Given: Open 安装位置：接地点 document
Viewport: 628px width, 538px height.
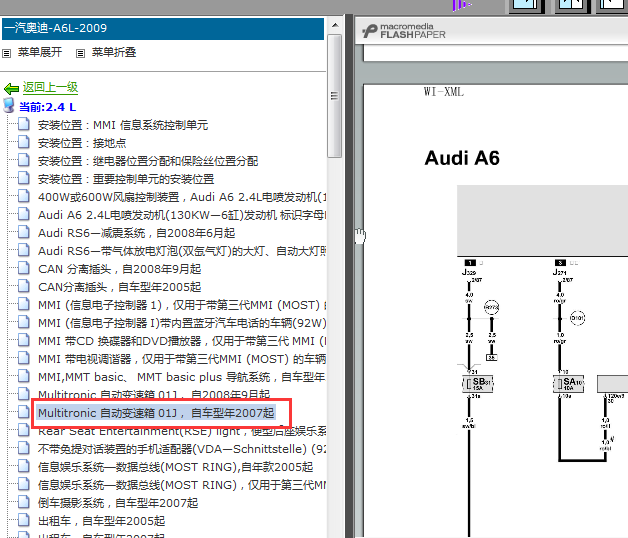Looking at the screenshot, I should click(82, 143).
